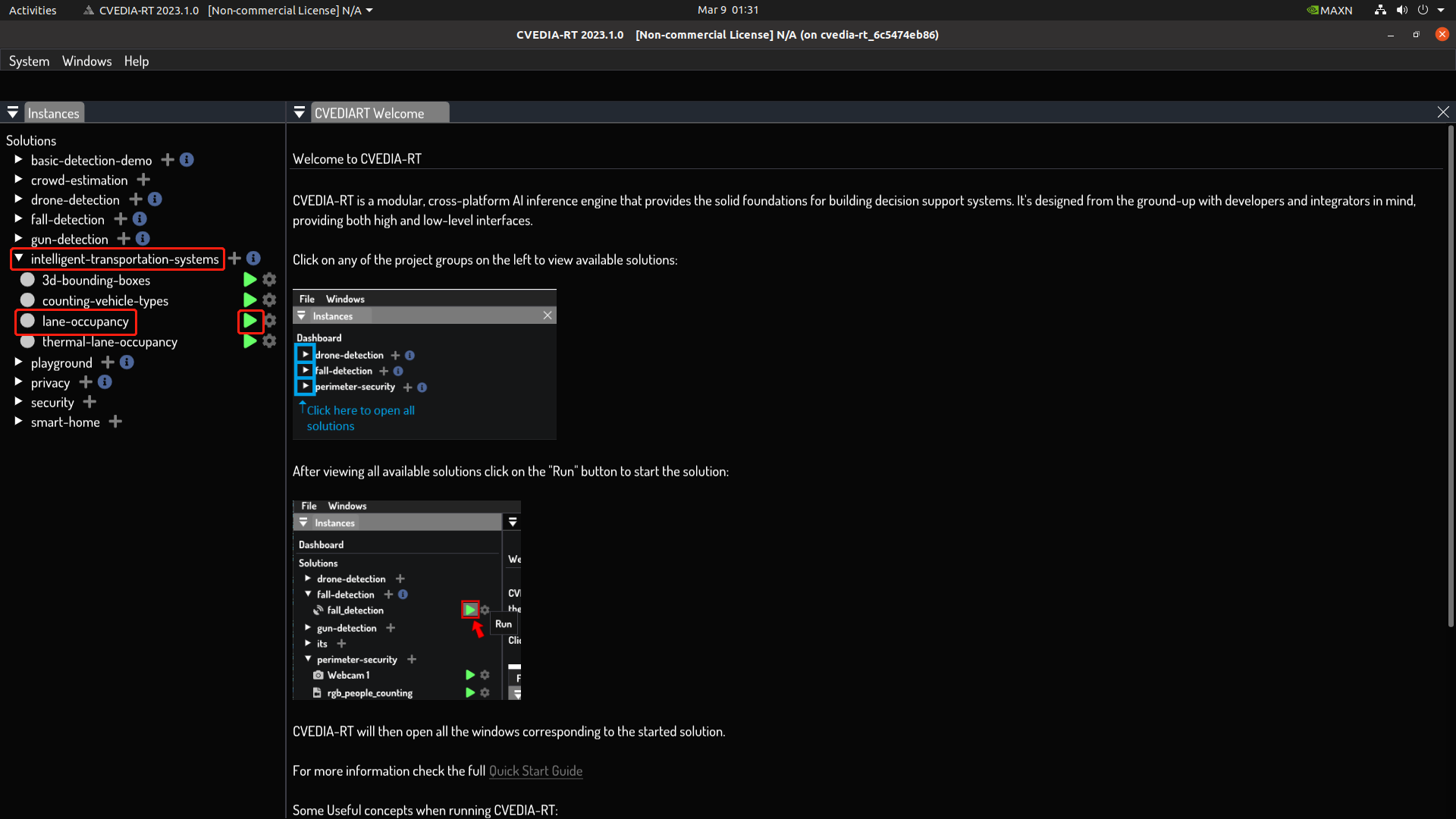The width and height of the screenshot is (1456, 819).
Task: Close the CVEDIART Welcome panel
Action: coord(1443,112)
